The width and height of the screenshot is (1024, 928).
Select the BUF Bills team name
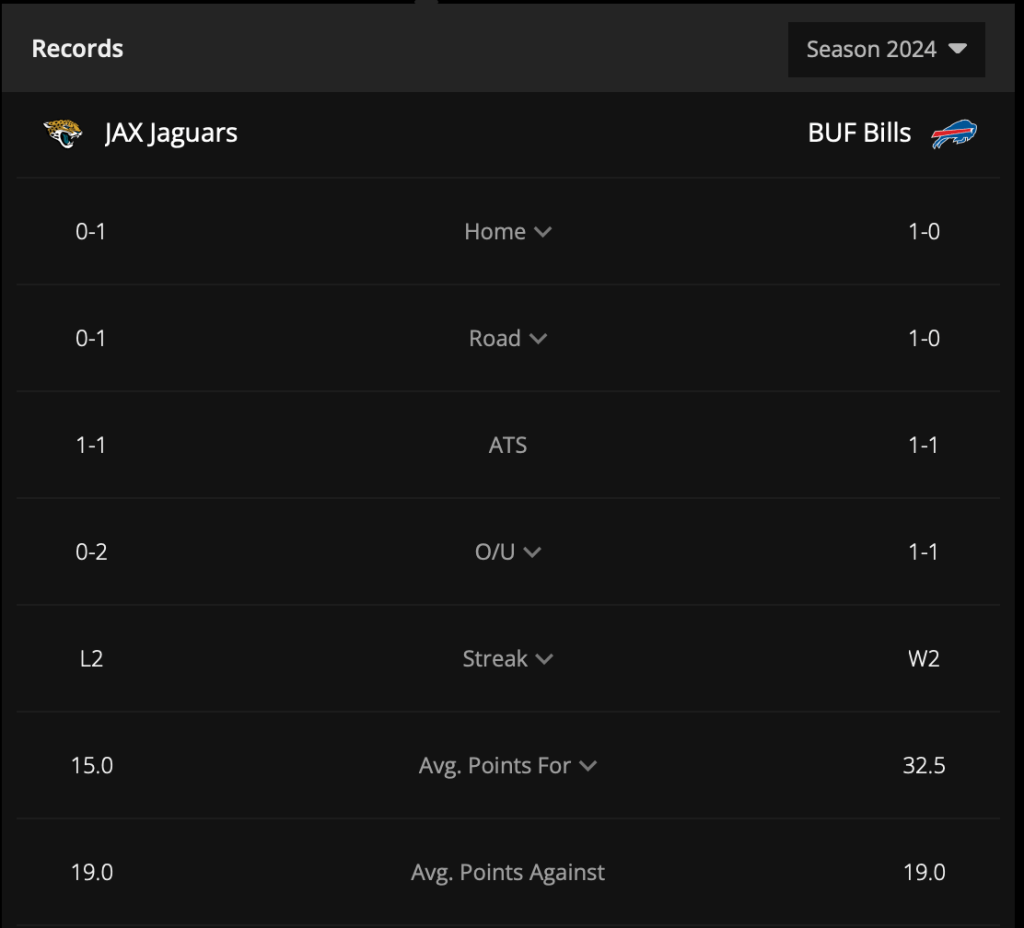click(x=859, y=133)
